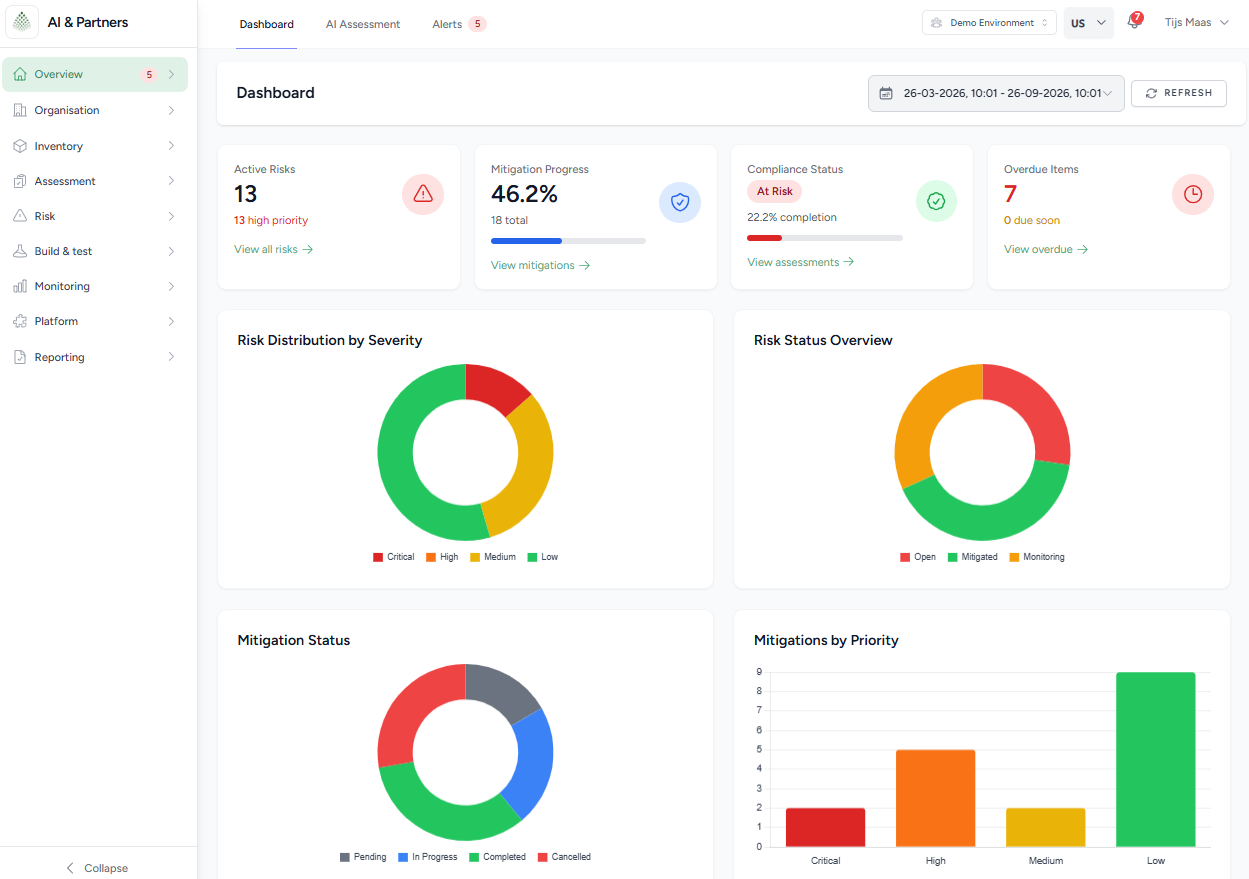The height and width of the screenshot is (879, 1249).
Task: Expand the Inventory menu chevron
Action: coord(172,146)
